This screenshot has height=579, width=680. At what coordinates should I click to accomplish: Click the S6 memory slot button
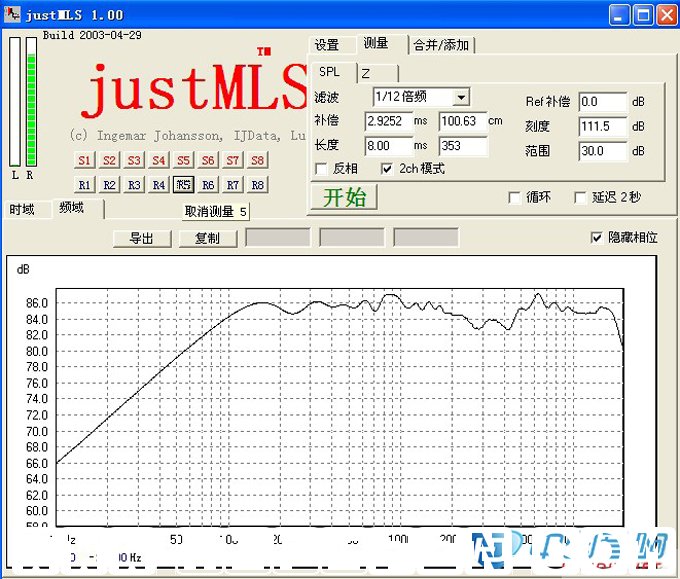click(208, 160)
